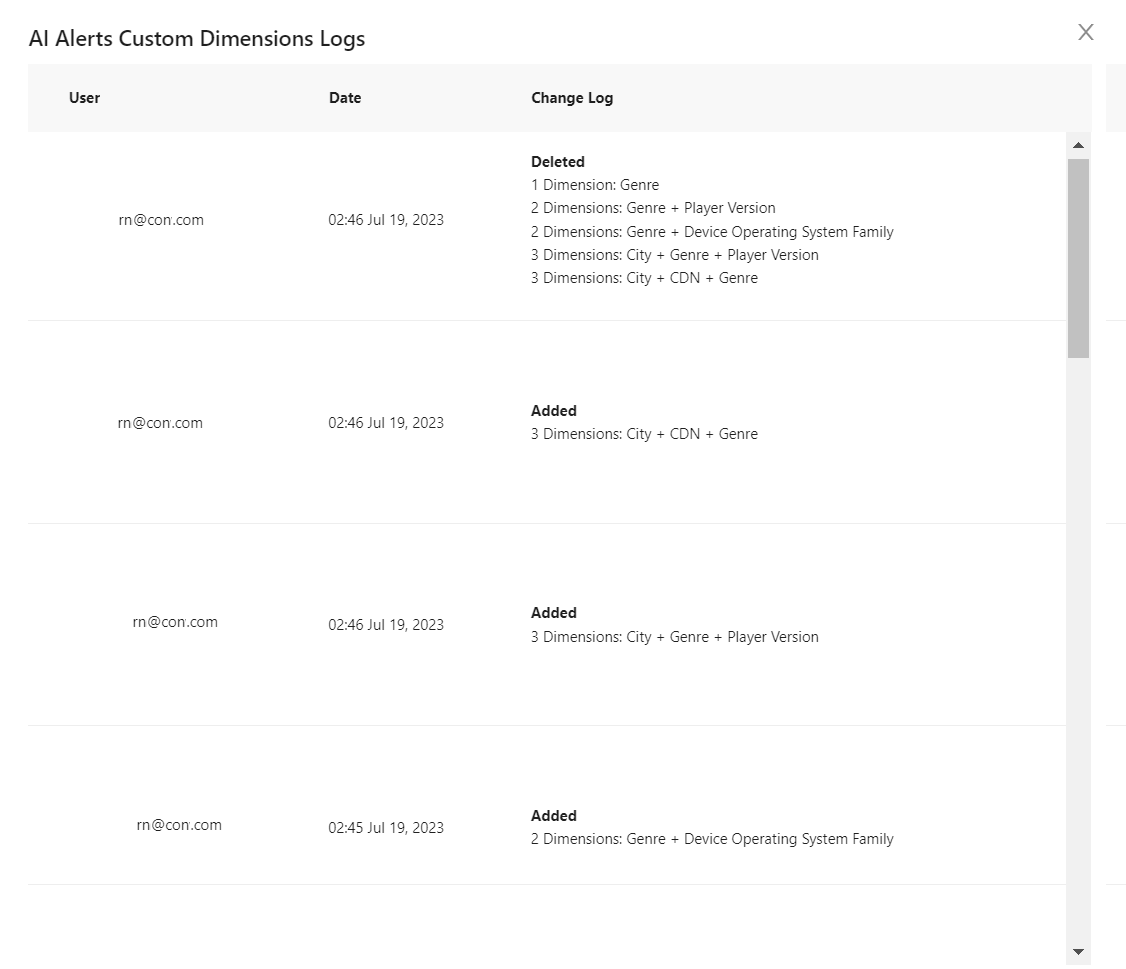Select the Deleted log entry heading
1126x969 pixels.
558,162
